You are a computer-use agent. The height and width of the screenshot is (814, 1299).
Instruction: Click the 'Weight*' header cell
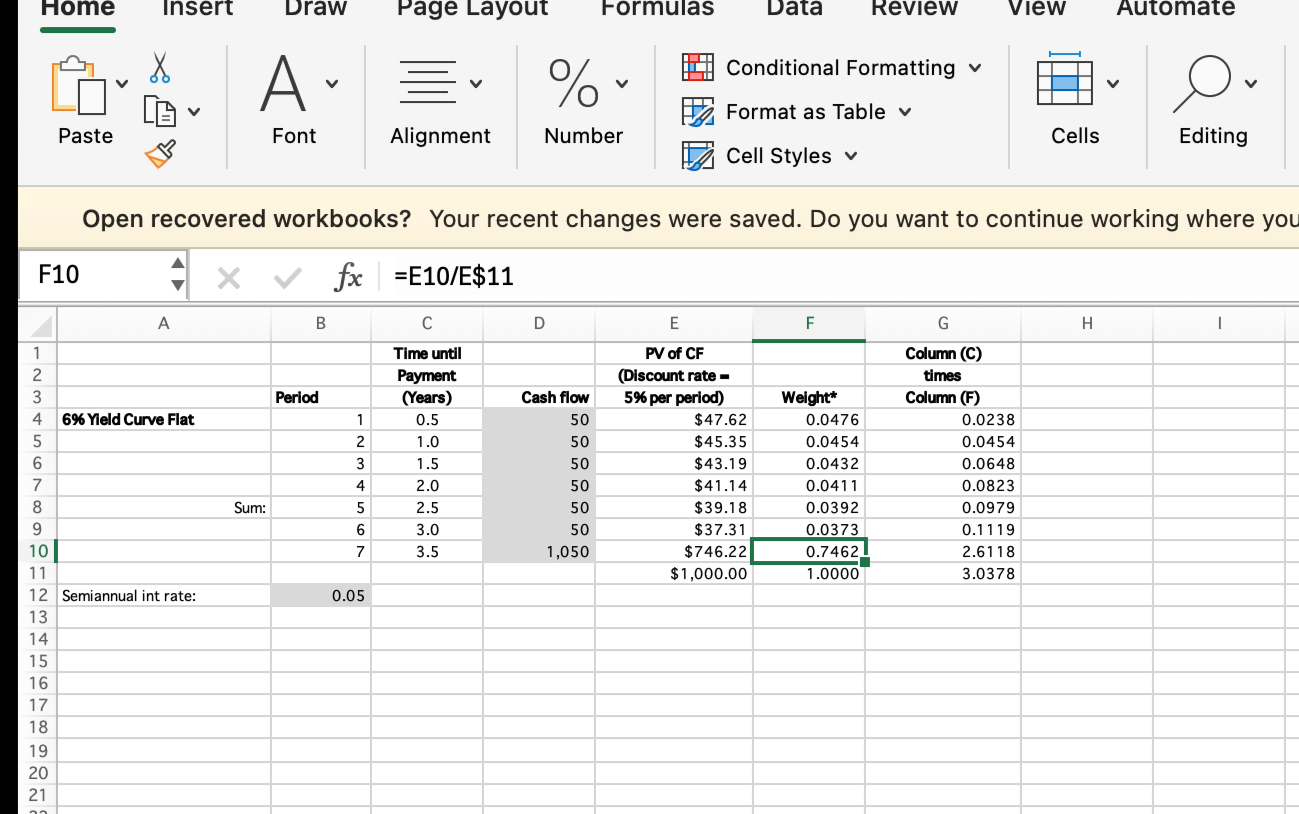coord(809,397)
